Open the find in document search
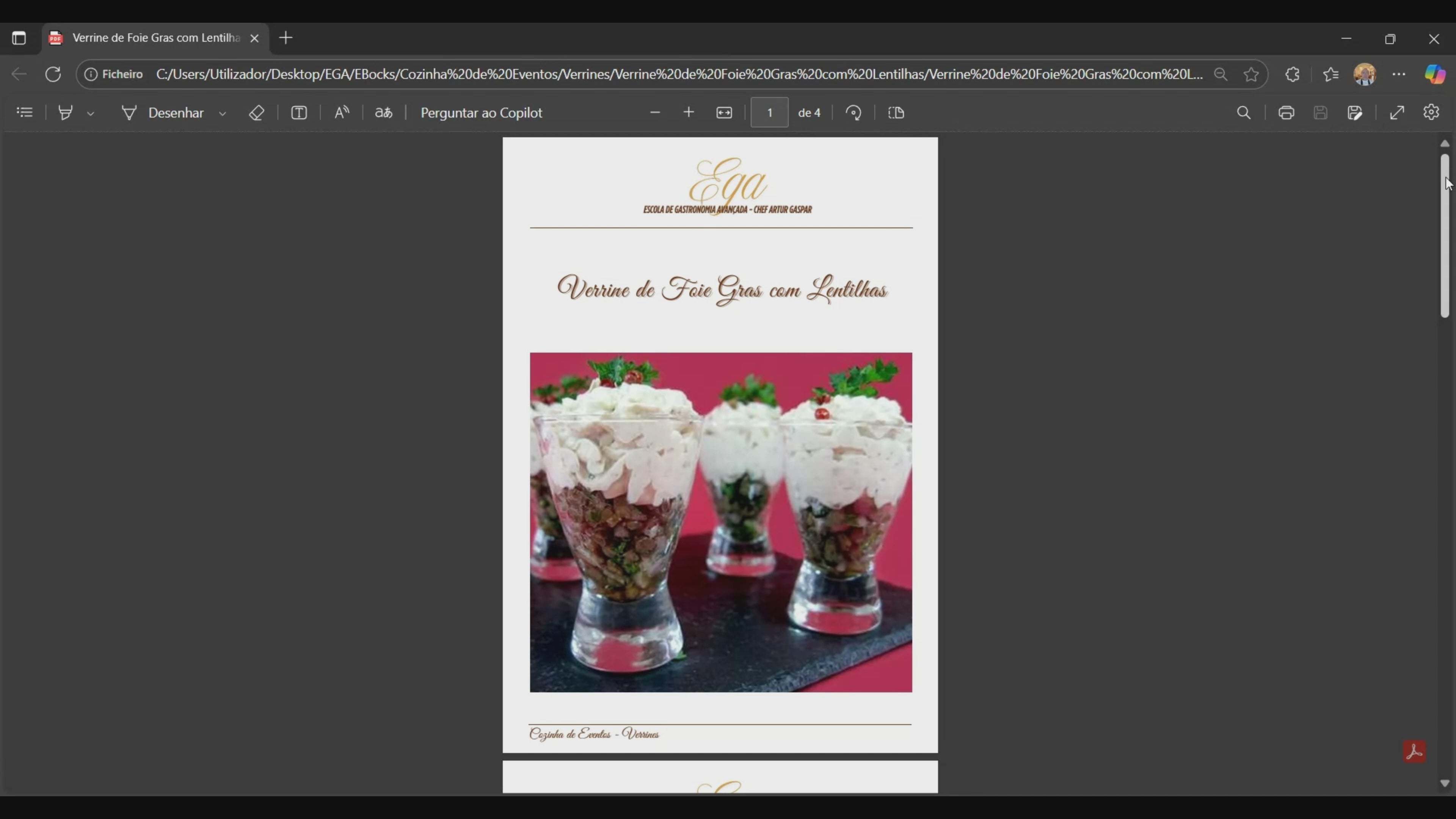Screen dimensions: 1456x819 coord(1244,113)
